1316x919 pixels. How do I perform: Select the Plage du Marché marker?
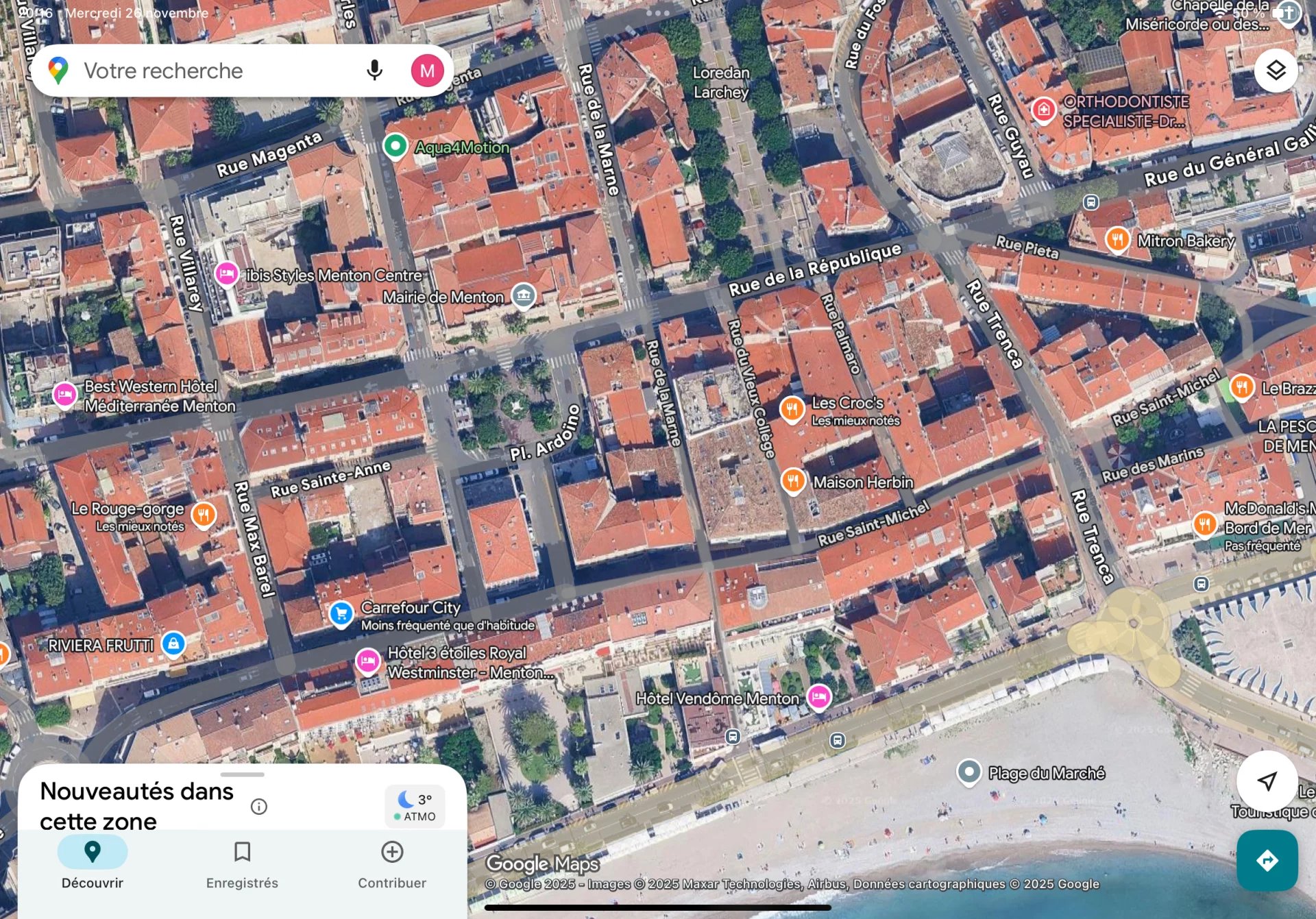tap(968, 772)
